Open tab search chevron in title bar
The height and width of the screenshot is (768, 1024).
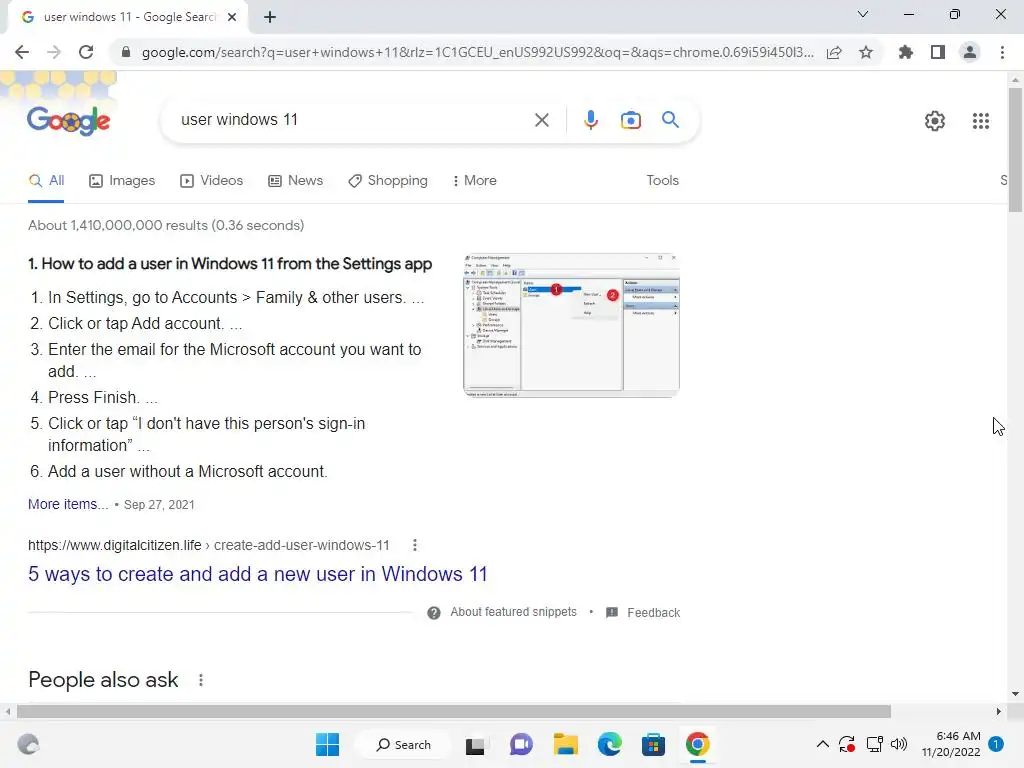(863, 14)
